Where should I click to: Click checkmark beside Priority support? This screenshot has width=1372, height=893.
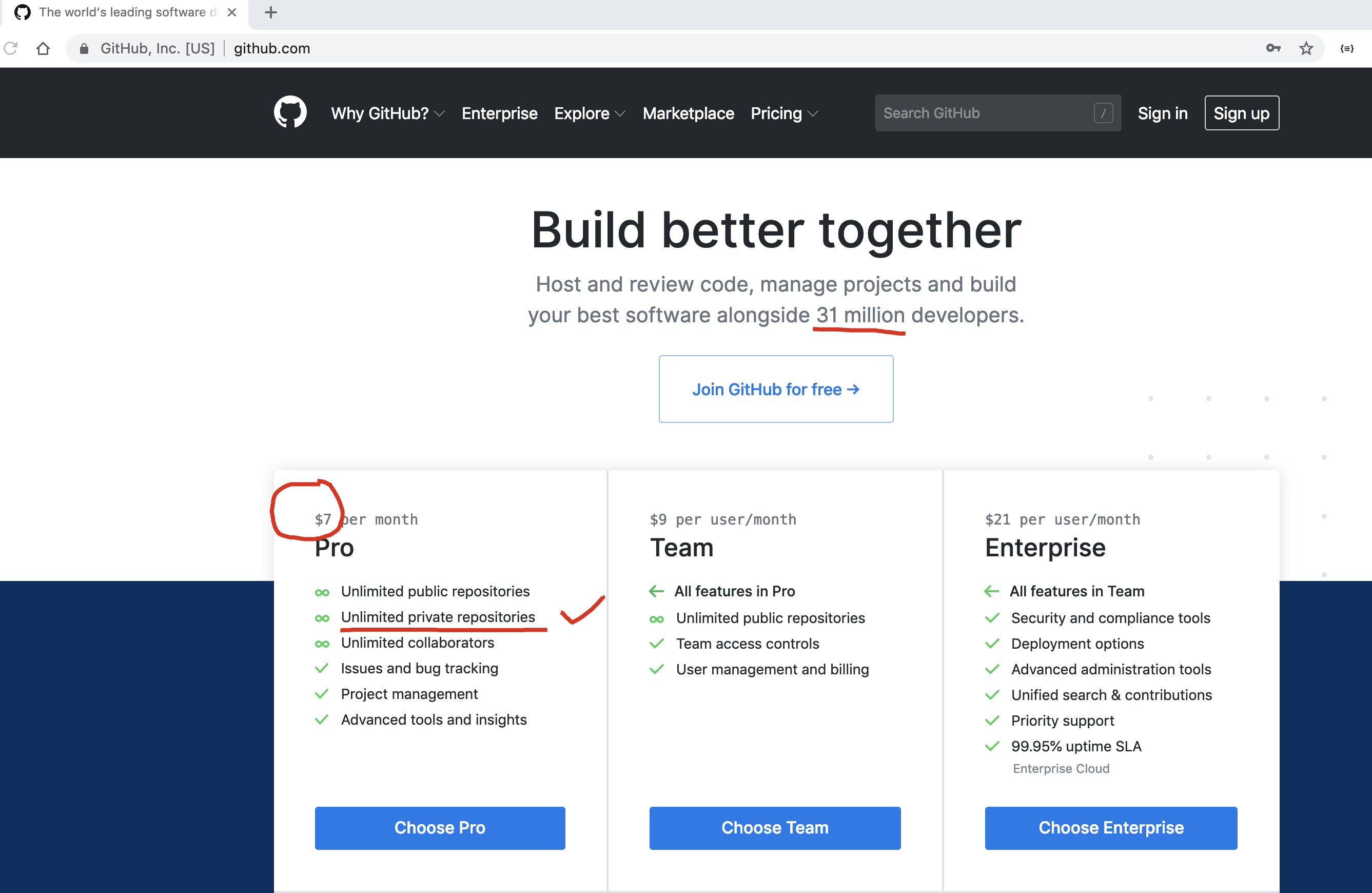[992, 720]
